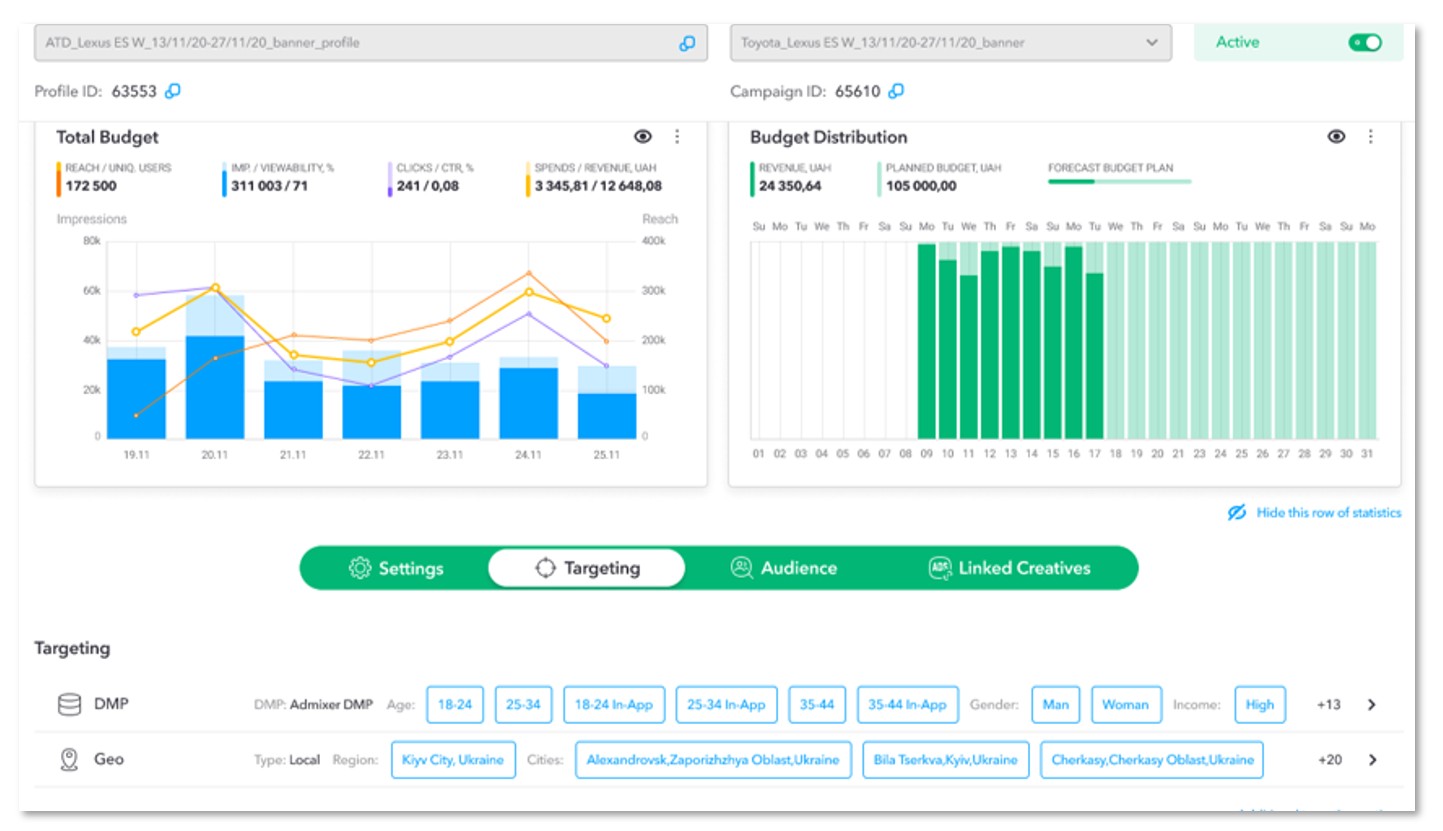
Task: Show the +13 more DMP items
Action: click(x=1328, y=705)
